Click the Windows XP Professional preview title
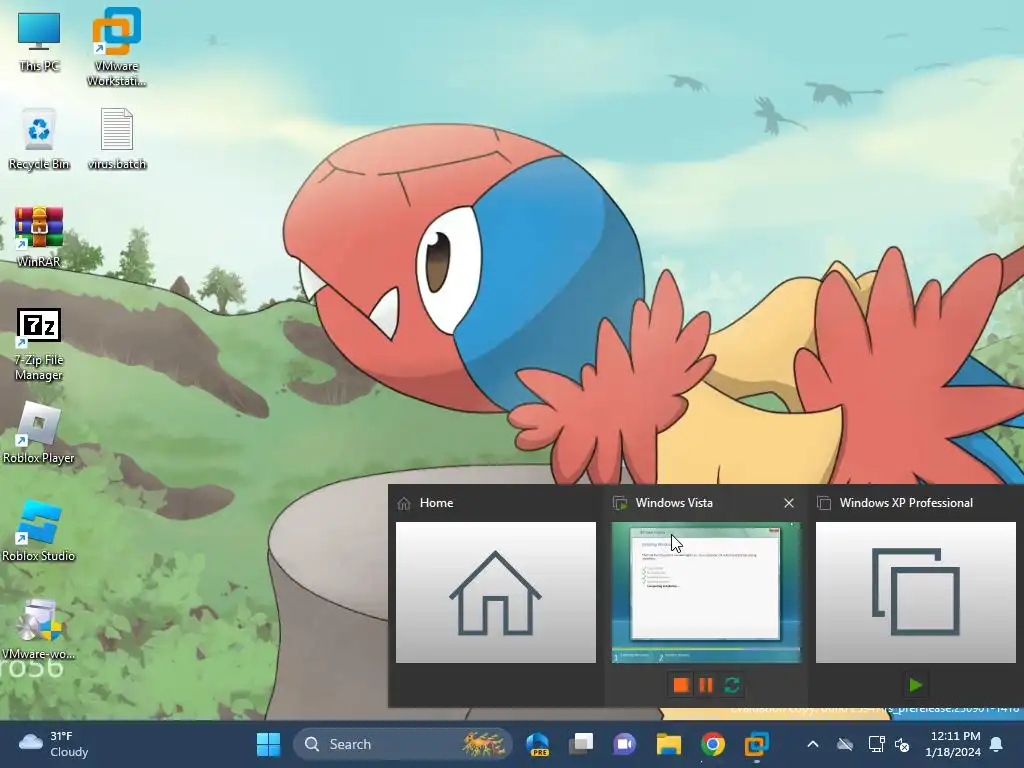 click(906, 503)
